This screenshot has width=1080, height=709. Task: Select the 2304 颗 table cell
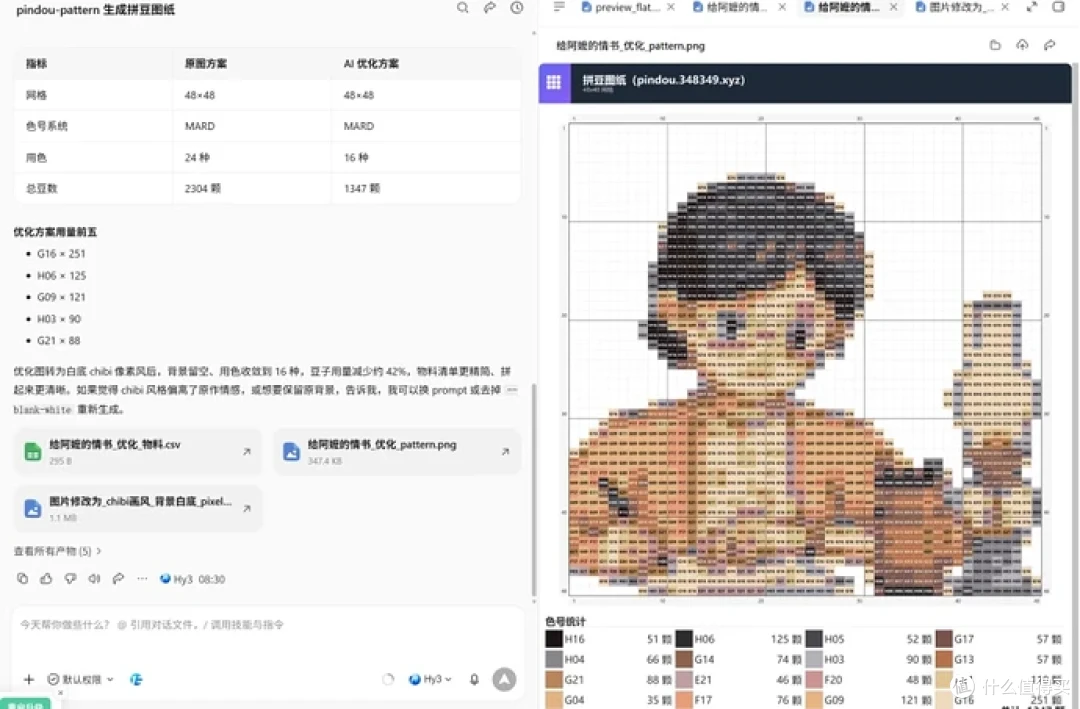point(202,188)
